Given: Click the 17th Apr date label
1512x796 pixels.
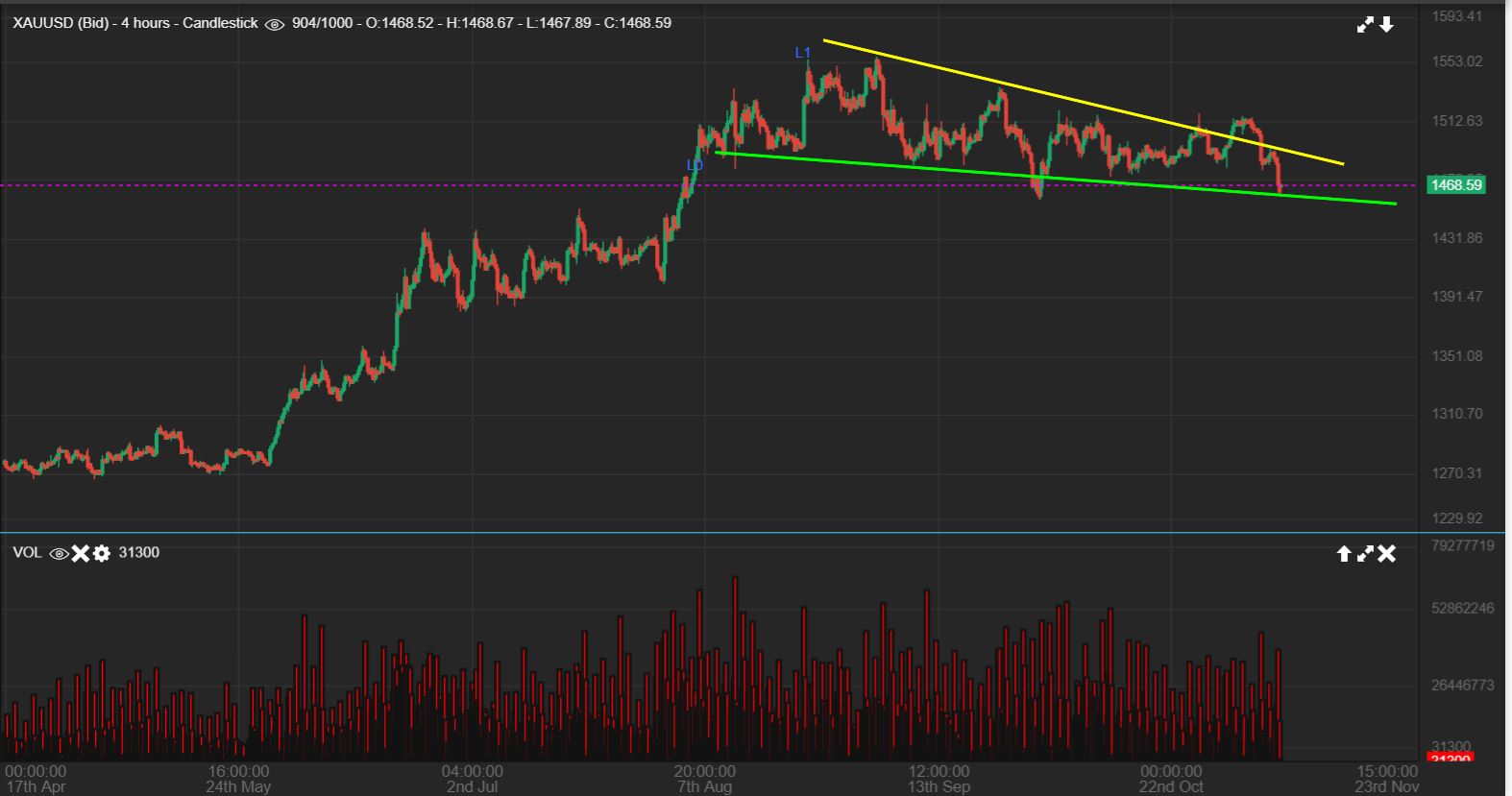Looking at the screenshot, I should (37, 786).
